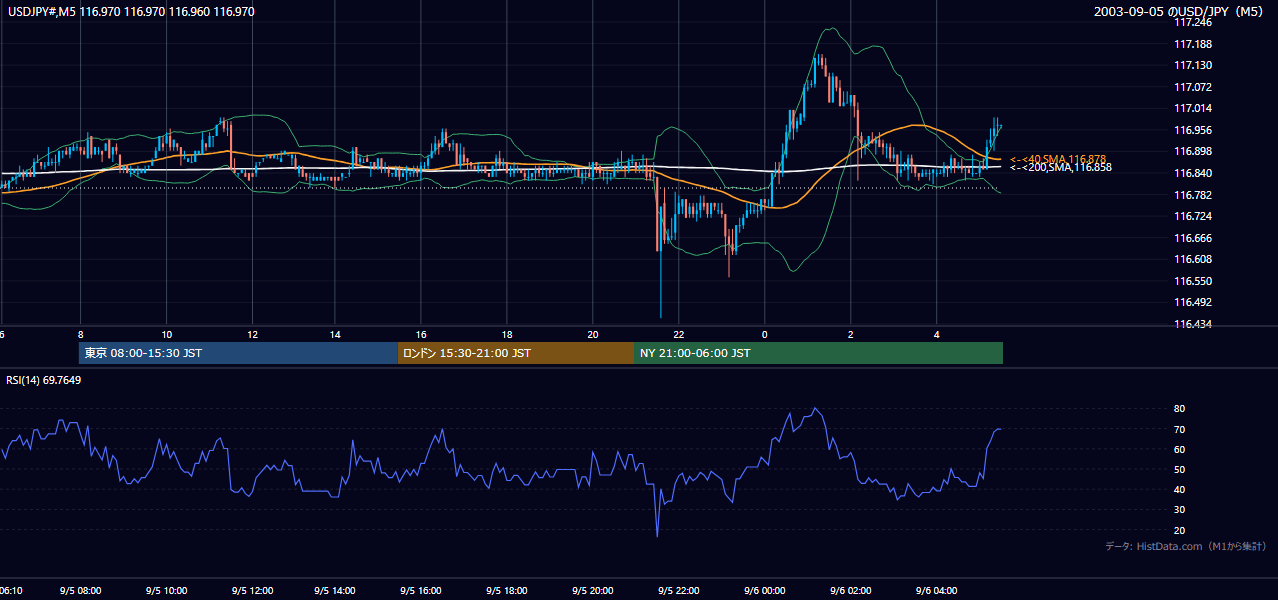This screenshot has height=600, width=1278.
Task: Click RSI axis level 70
Action: coord(1180,429)
